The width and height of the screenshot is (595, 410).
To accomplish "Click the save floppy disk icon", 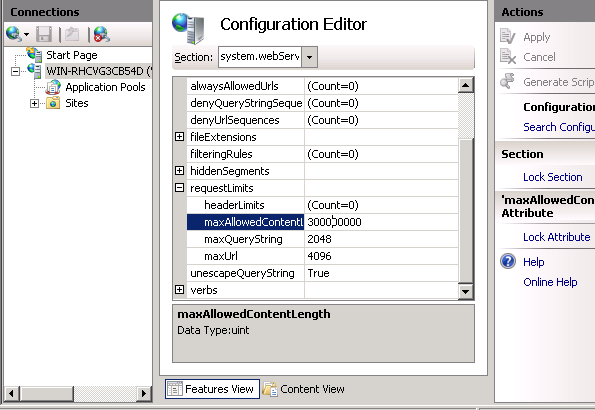I will 44,34.
